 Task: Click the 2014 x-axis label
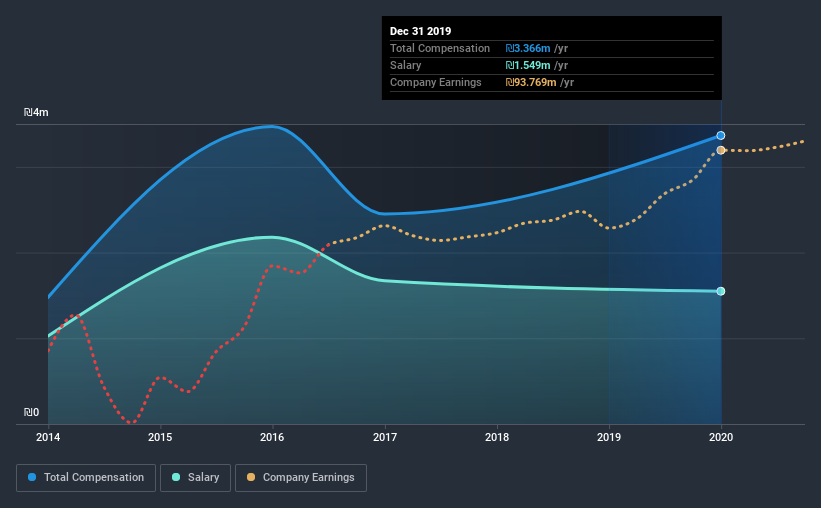tap(48, 437)
